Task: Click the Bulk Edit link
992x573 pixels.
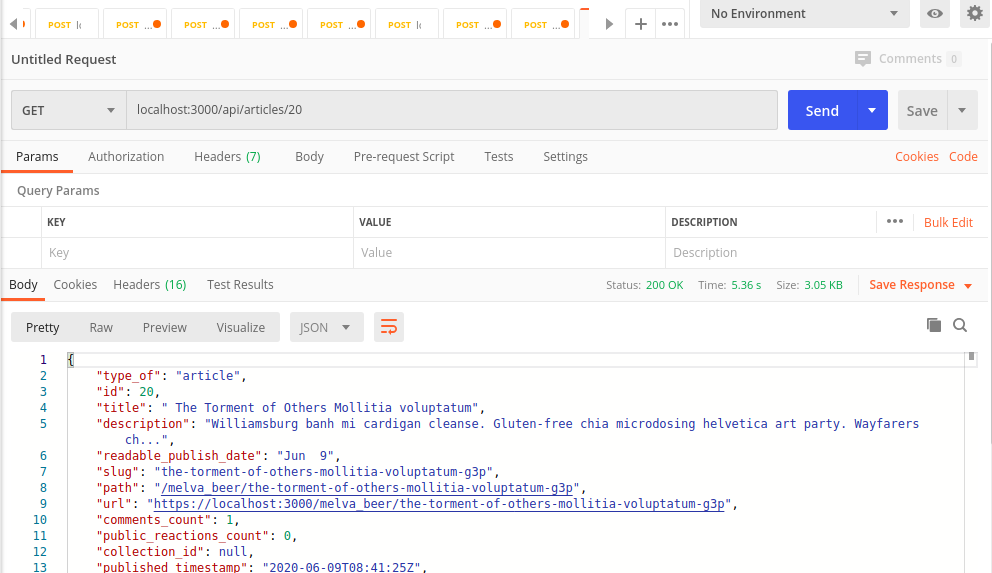Action: click(948, 222)
